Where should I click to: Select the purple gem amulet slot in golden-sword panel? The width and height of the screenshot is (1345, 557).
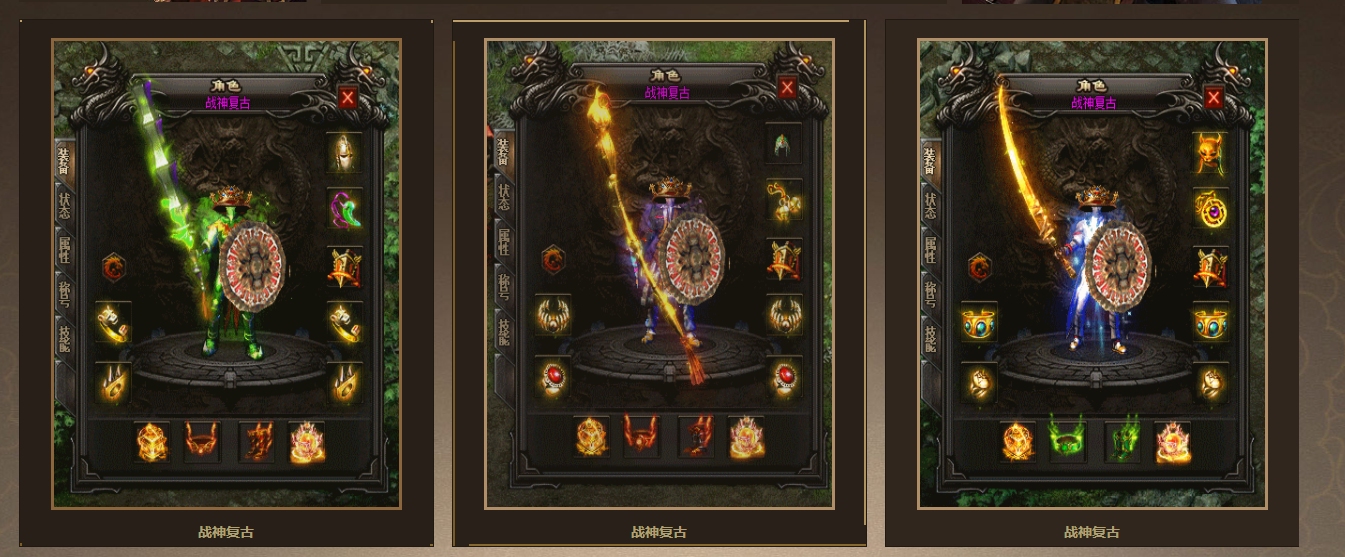pyautogui.click(x=1211, y=208)
